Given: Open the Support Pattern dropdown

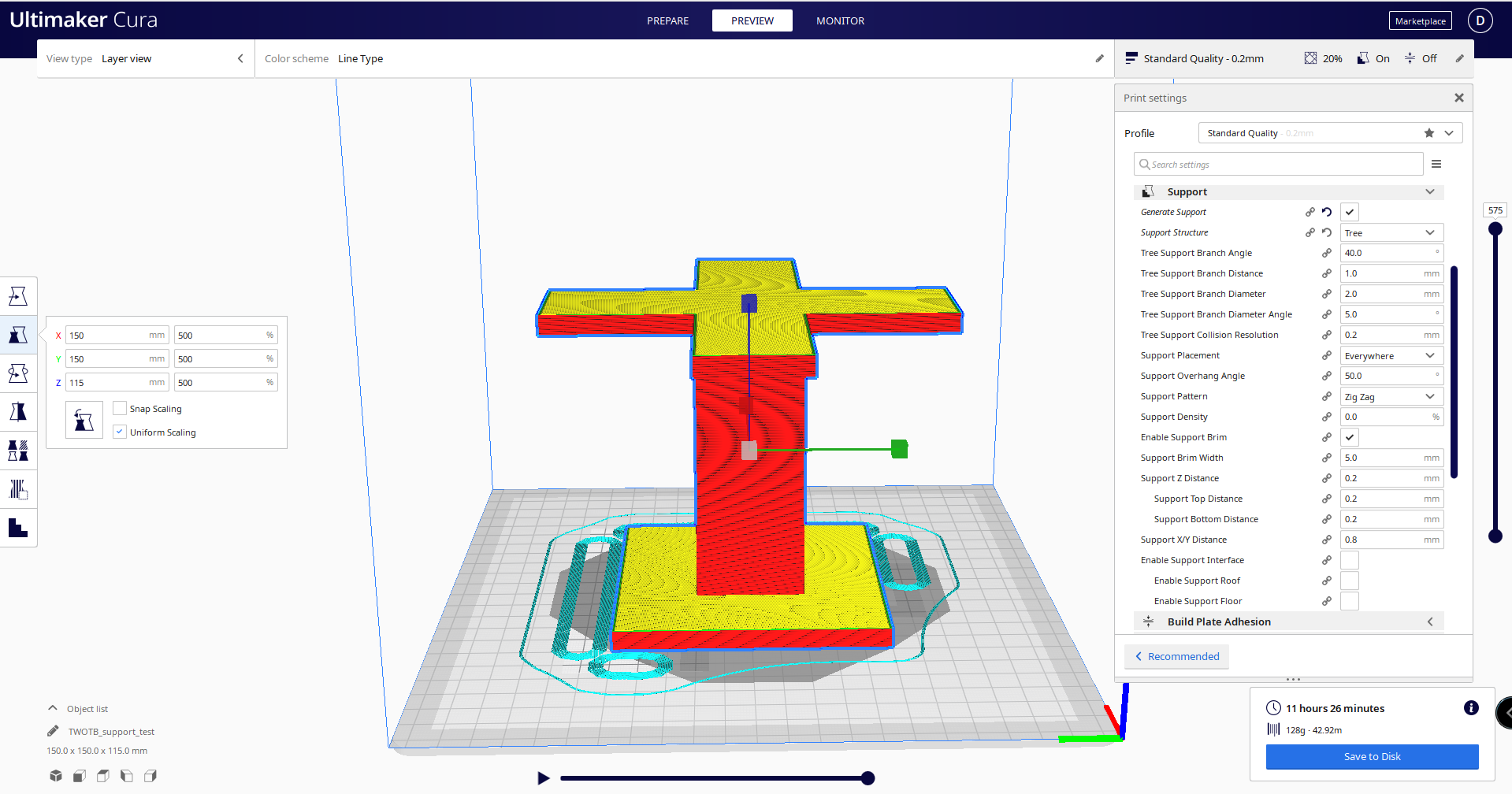Looking at the screenshot, I should pos(1391,396).
